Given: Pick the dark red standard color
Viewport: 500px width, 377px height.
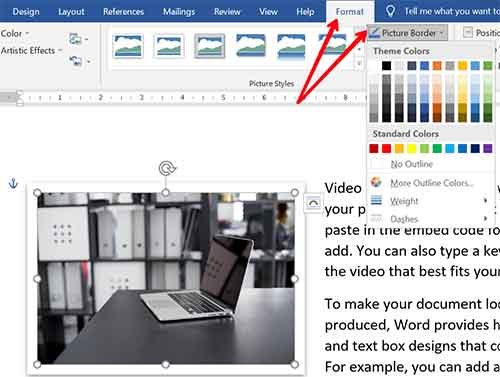Looking at the screenshot, I should pos(374,148).
